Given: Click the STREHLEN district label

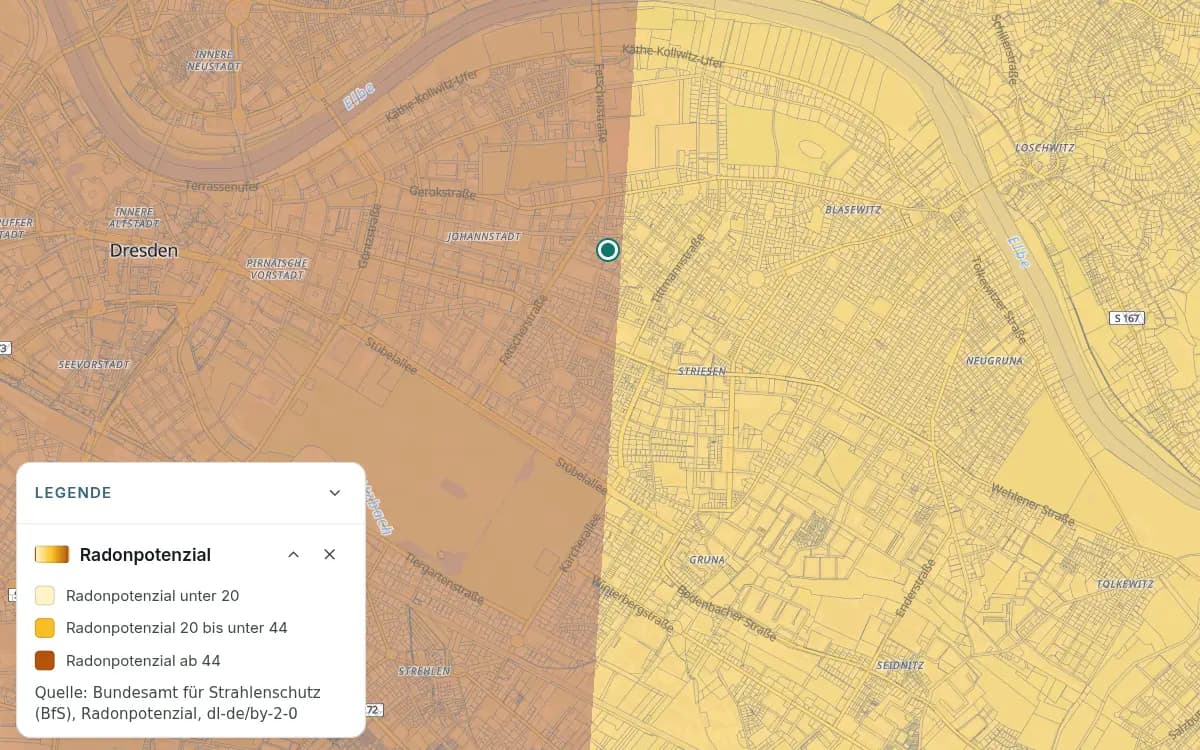Looking at the screenshot, I should tap(424, 671).
